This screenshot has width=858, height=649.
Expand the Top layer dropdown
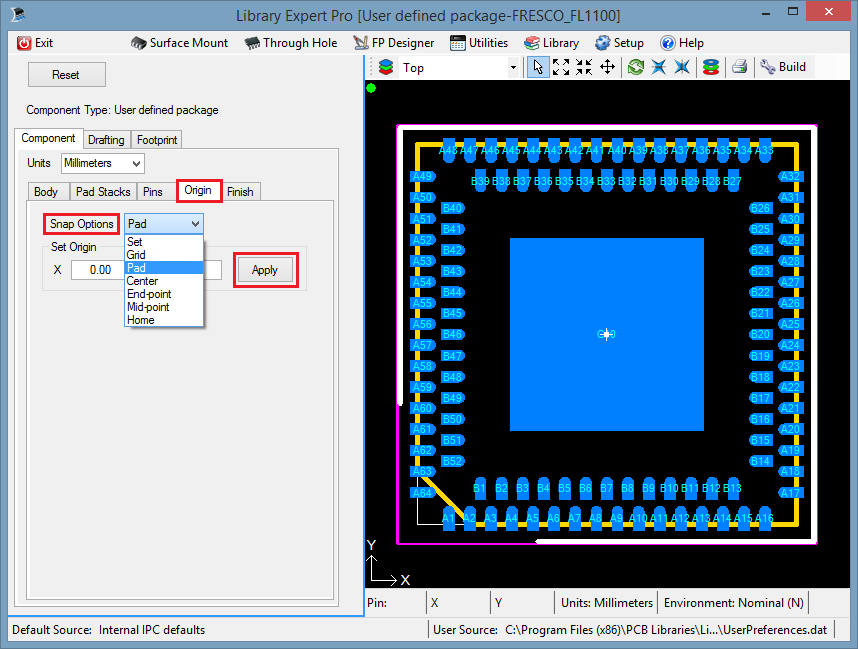point(513,68)
